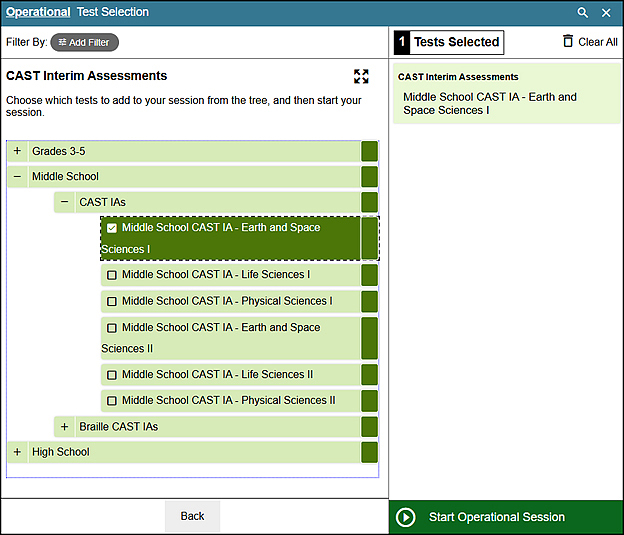
Task: Expand the tree to full screen
Action: coord(361,76)
